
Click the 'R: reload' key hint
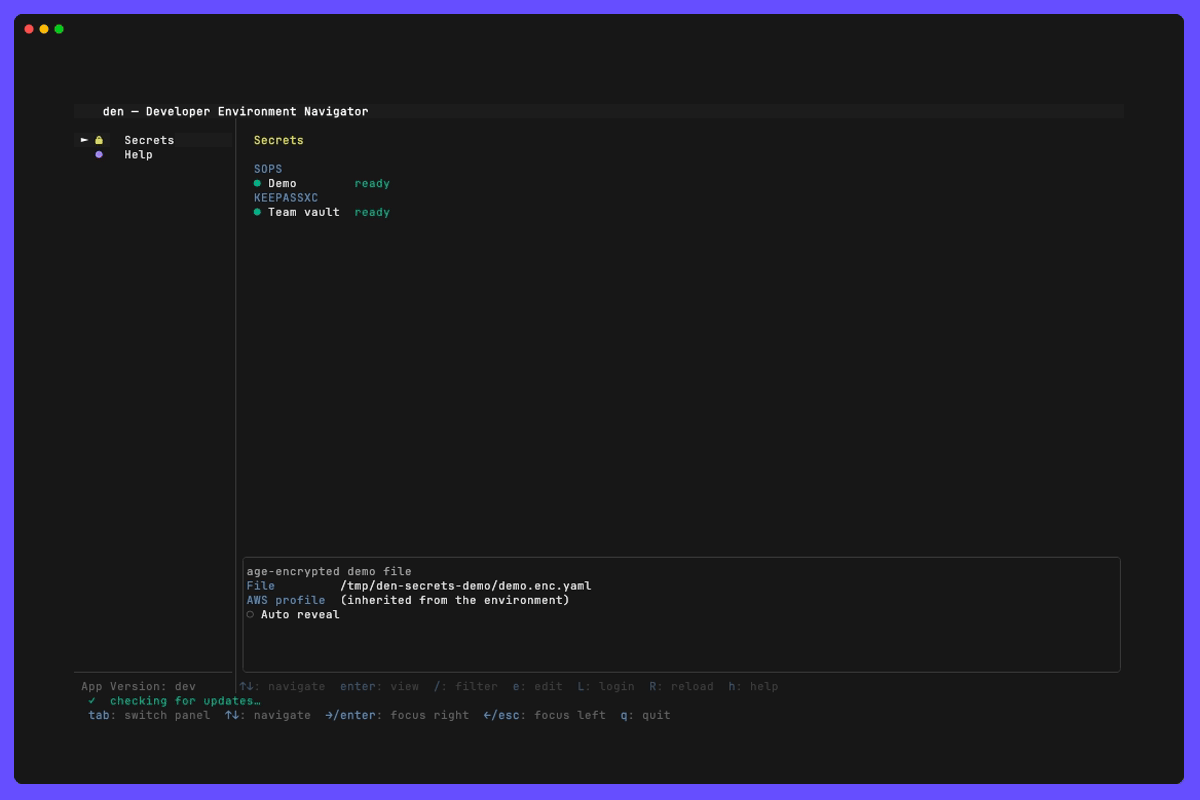[682, 687]
